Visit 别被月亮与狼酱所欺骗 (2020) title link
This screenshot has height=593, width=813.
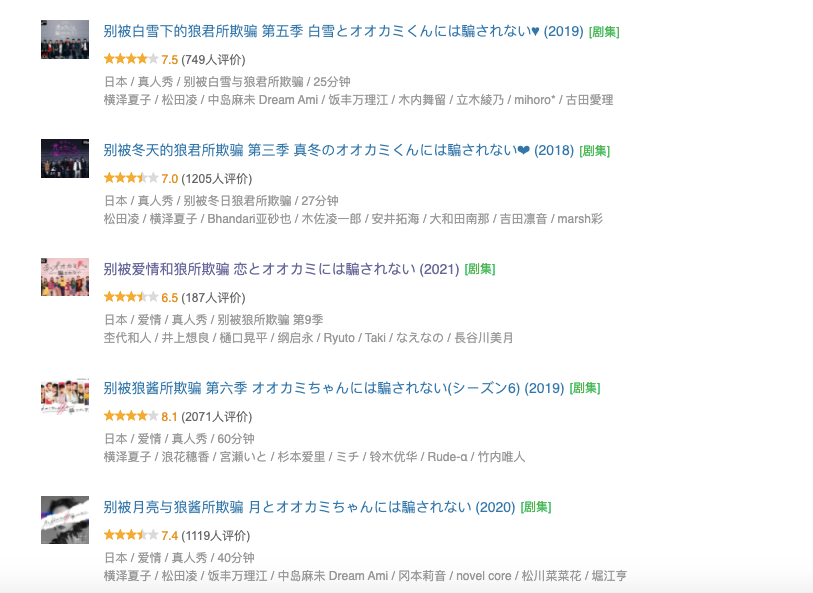(x=310, y=507)
